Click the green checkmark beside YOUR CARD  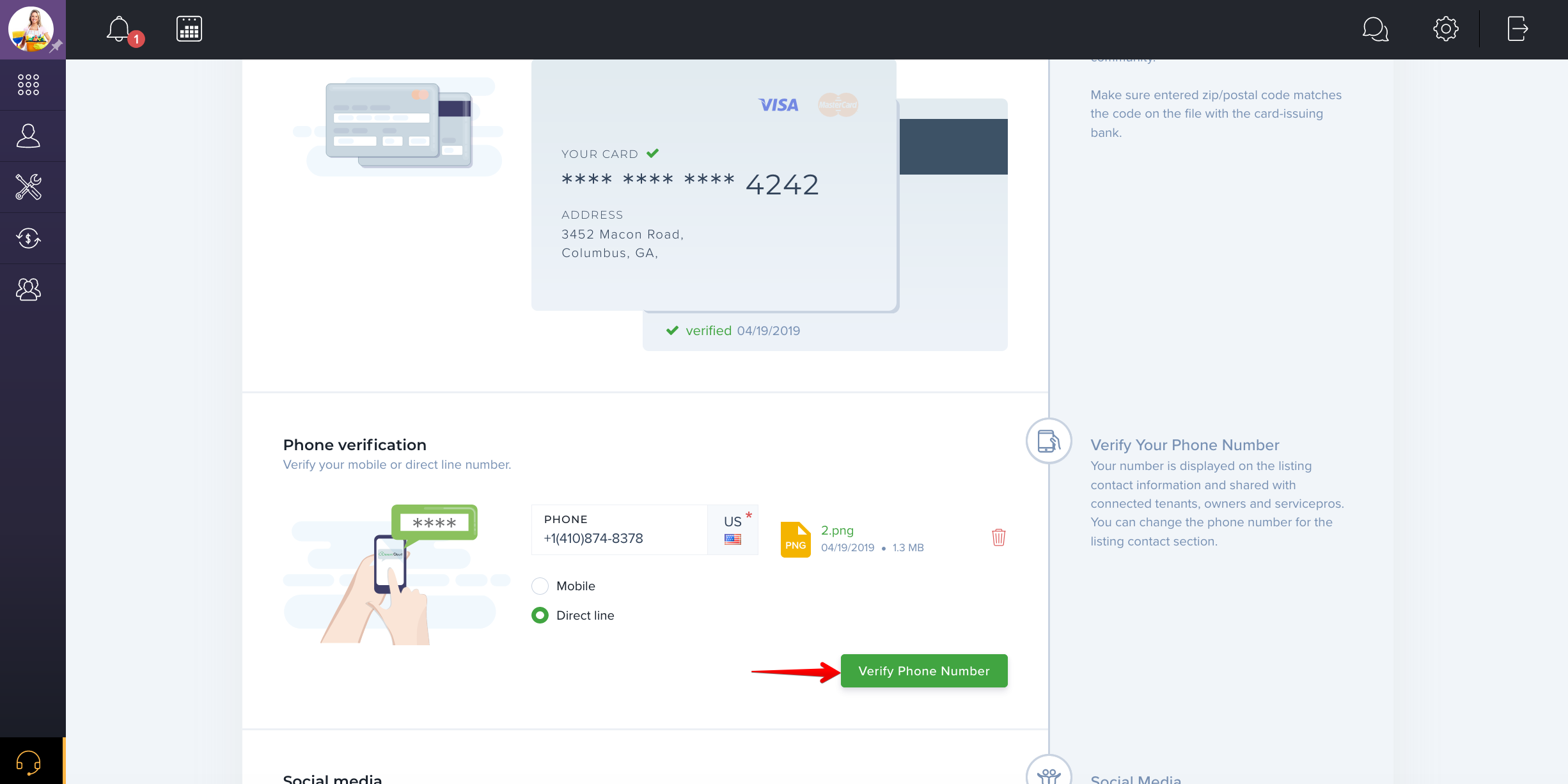pyautogui.click(x=652, y=153)
